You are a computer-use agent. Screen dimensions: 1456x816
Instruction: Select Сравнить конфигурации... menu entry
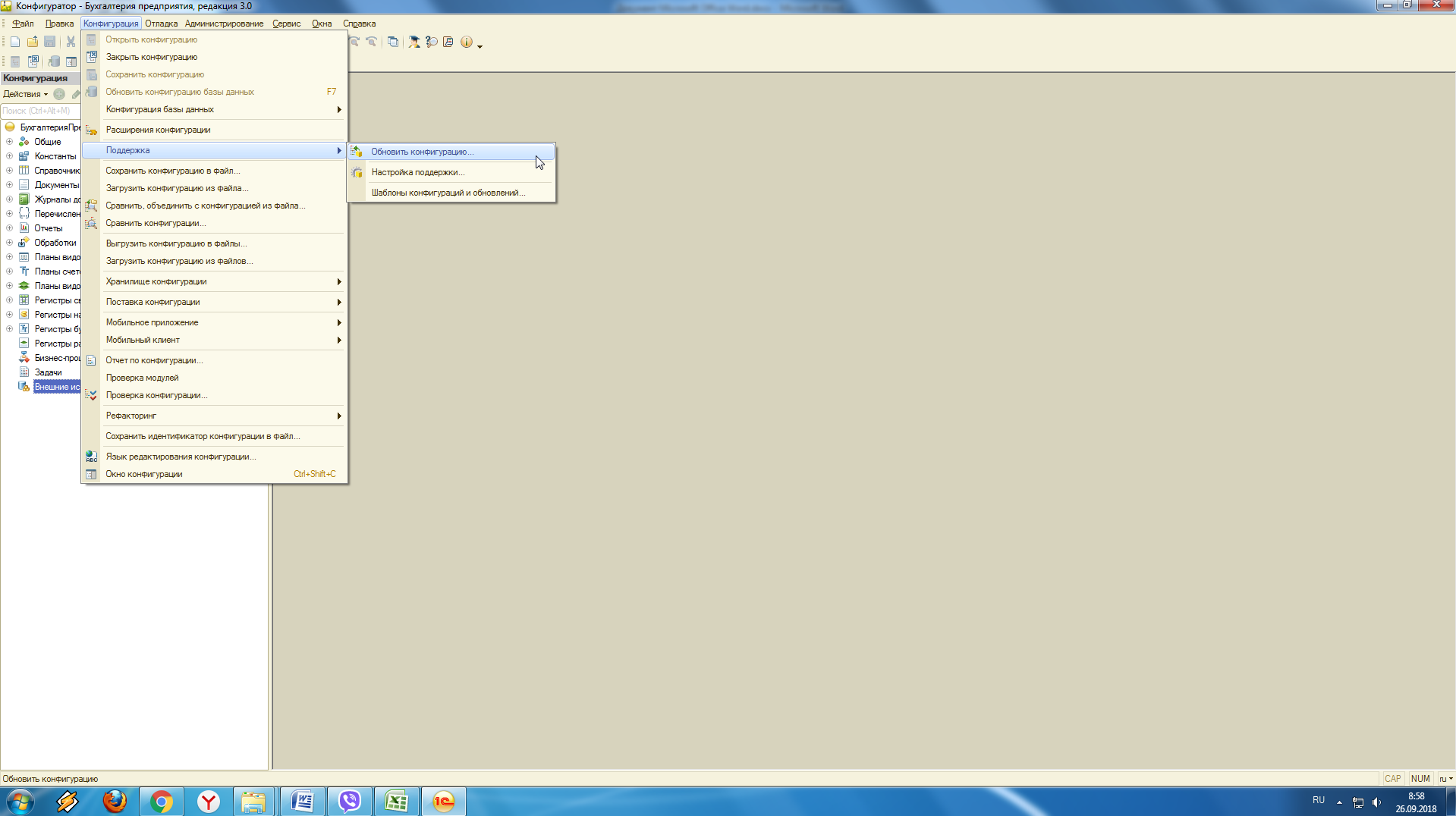pyautogui.click(x=215, y=223)
